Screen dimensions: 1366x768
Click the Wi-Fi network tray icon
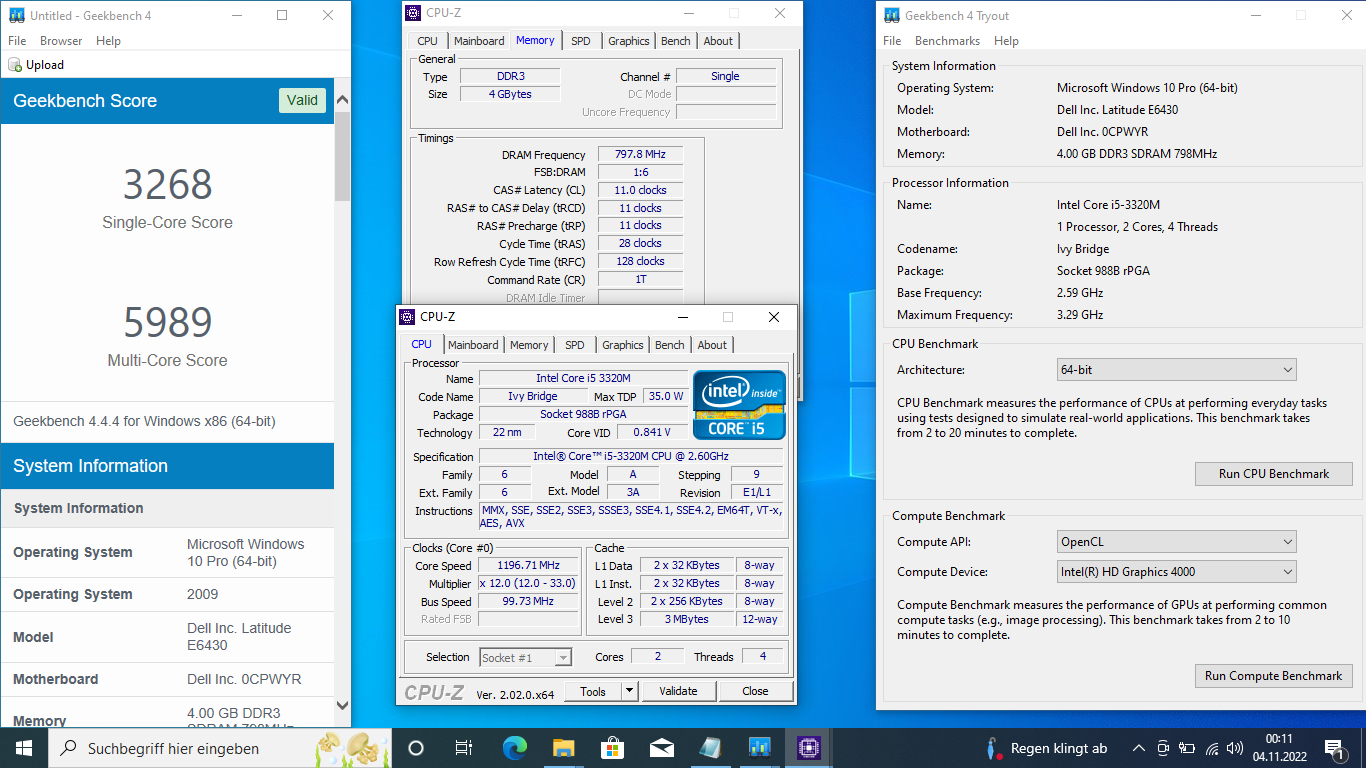[x=1212, y=748]
